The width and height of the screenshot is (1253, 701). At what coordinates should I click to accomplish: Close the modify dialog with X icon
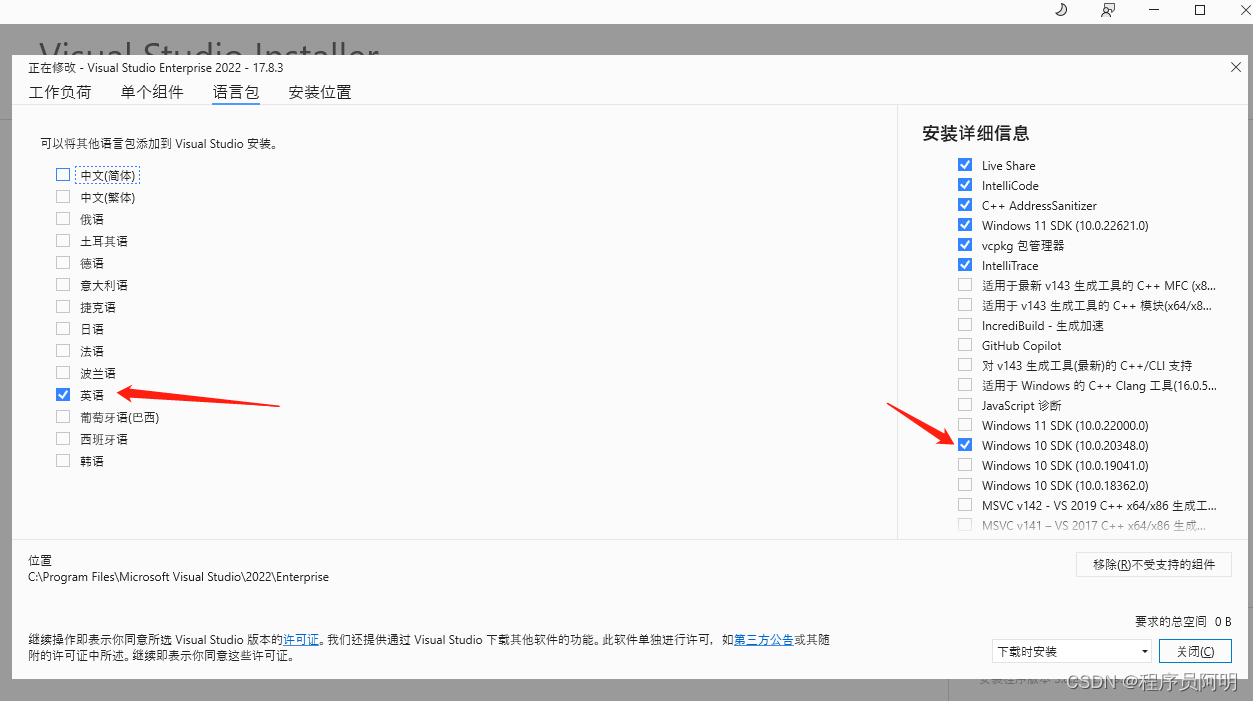coord(1236,67)
